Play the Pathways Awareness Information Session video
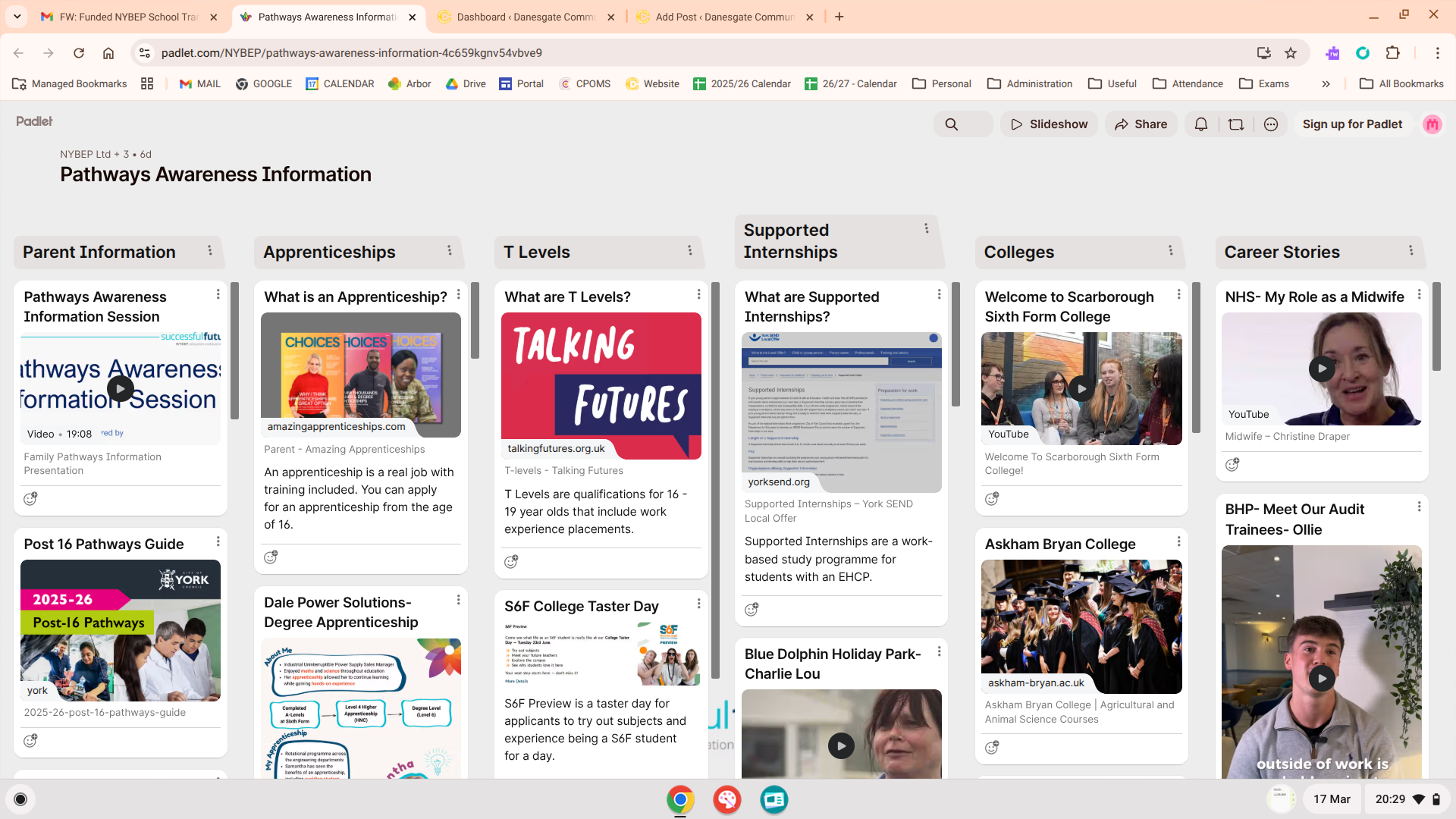This screenshot has height=819, width=1456. click(120, 388)
